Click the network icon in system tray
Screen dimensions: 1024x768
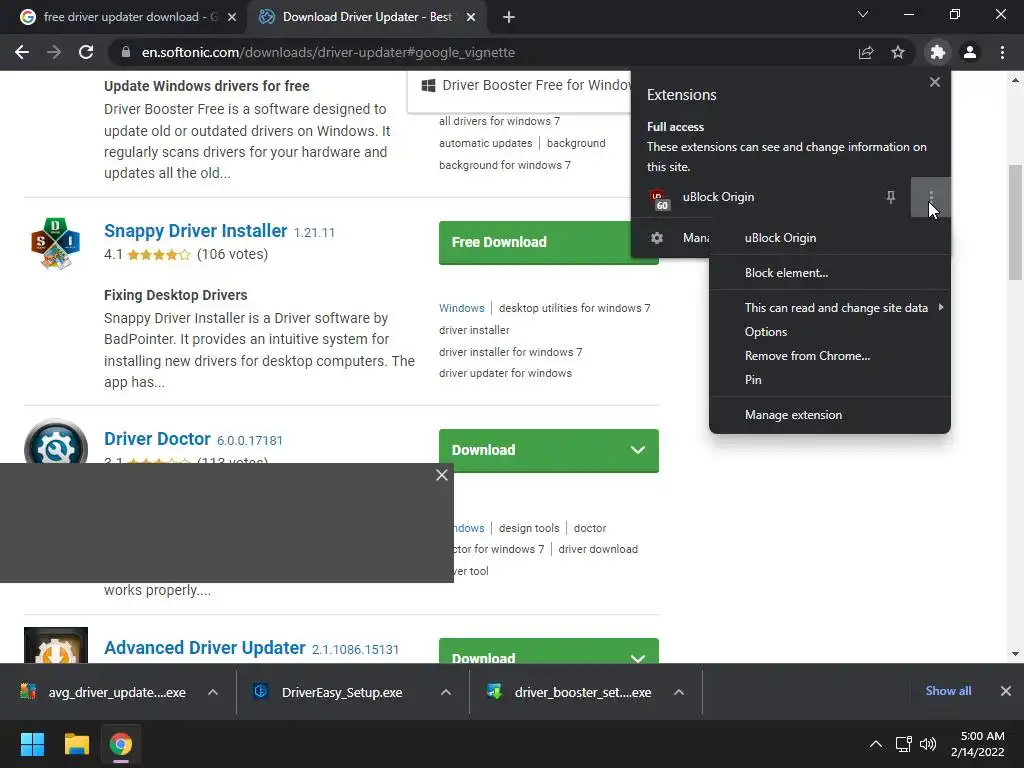(x=903, y=744)
